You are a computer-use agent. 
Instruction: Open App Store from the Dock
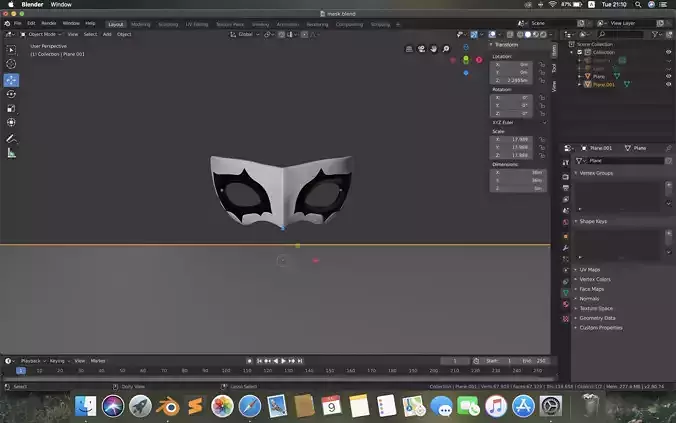523,406
